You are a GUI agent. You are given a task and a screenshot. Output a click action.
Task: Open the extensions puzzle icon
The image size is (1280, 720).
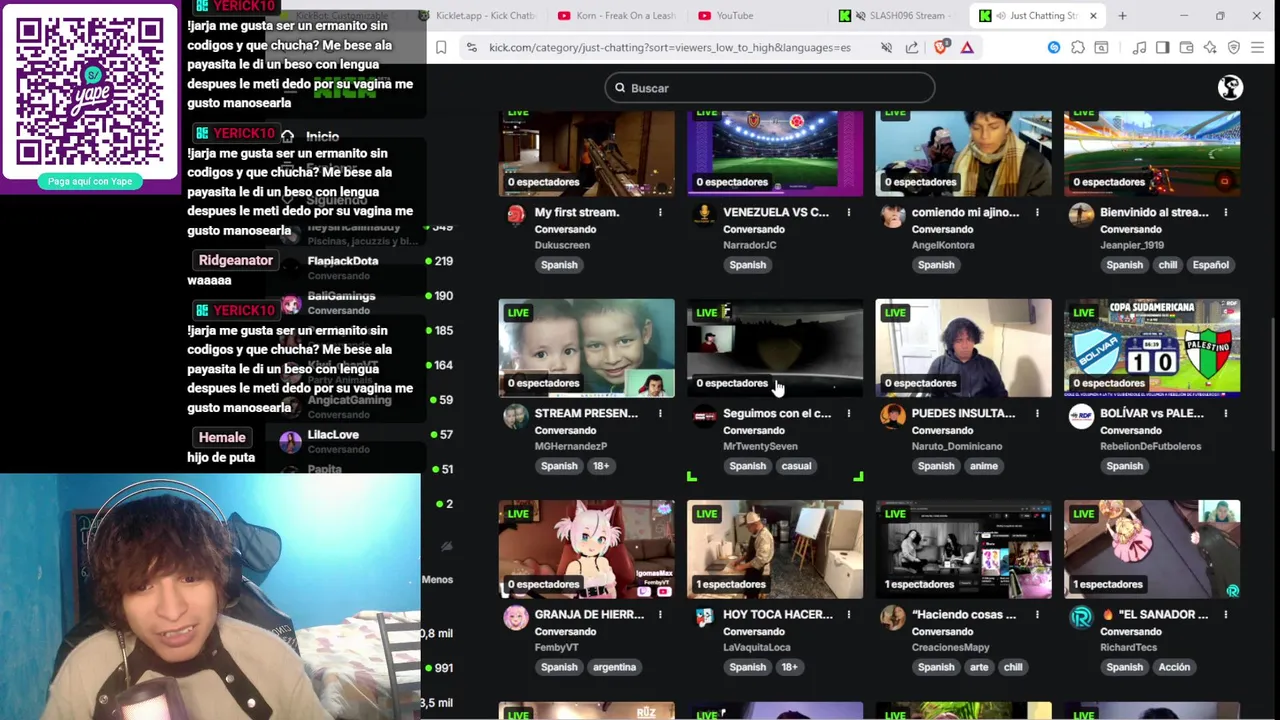coord(1078,47)
